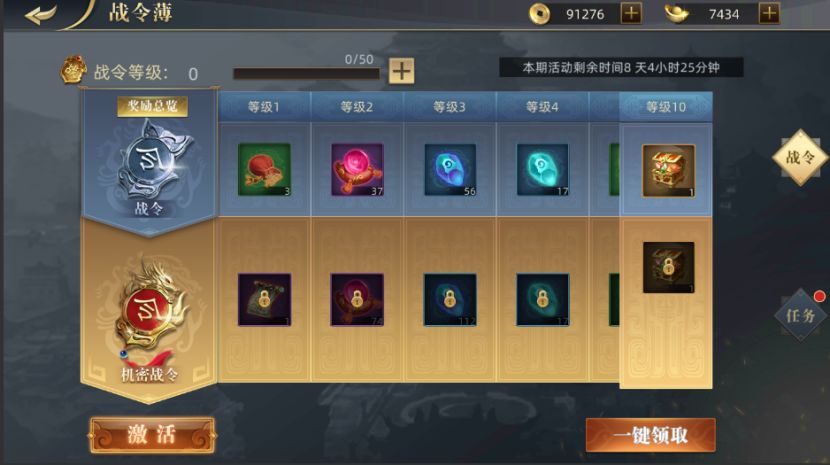Select the red 机密战令 emblem
Image resolution: width=830 pixels, height=465 pixels.
coord(152,308)
